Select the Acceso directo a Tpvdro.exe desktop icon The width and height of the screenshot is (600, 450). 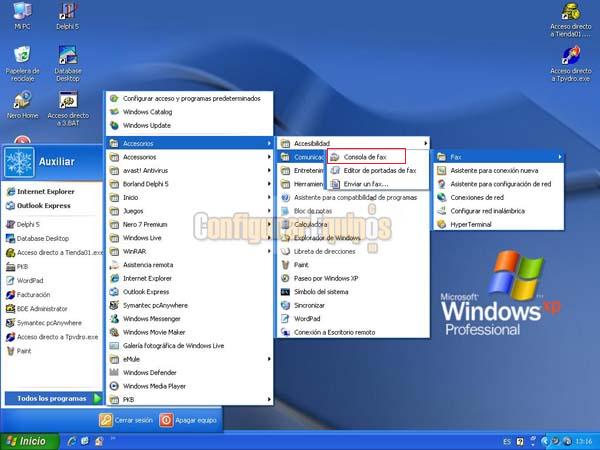pyautogui.click(x=571, y=64)
